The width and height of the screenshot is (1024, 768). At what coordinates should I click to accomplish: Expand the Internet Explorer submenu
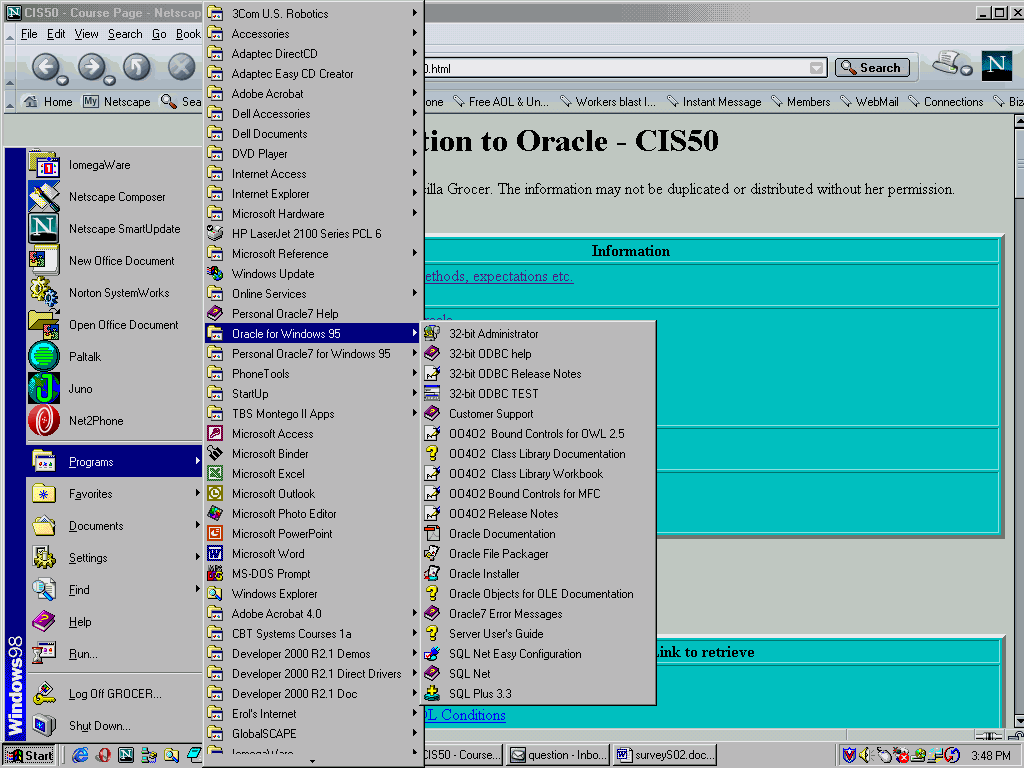click(313, 194)
